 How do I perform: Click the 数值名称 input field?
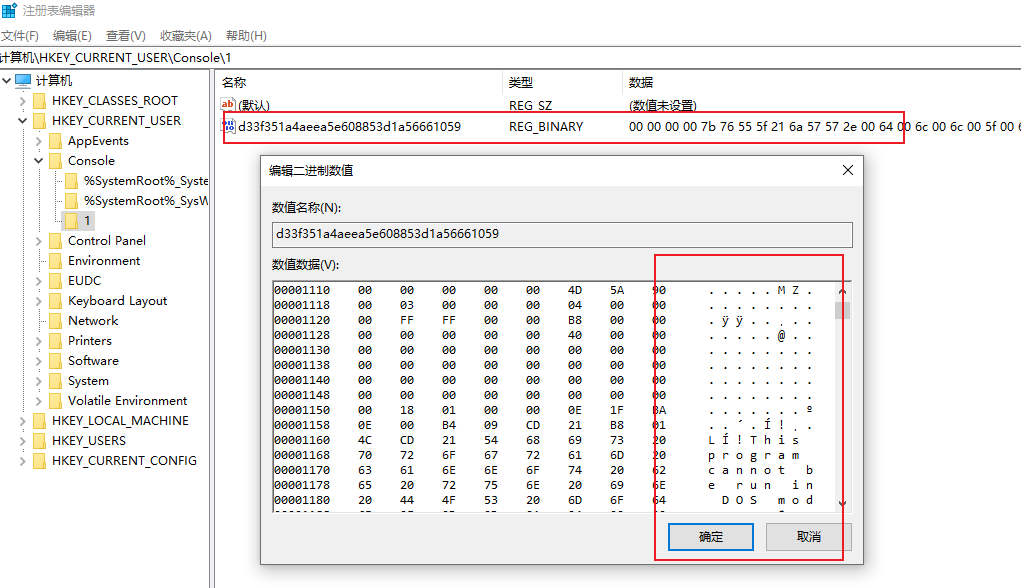(x=561, y=234)
